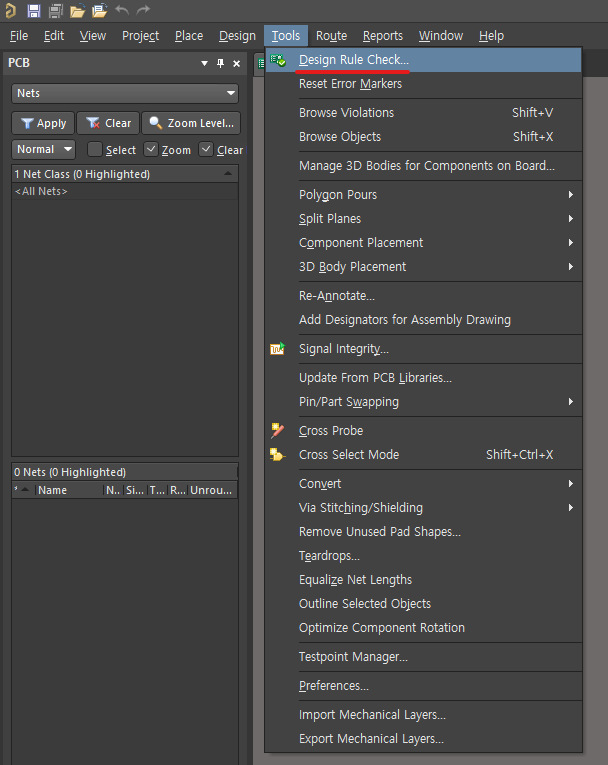Click the Signal Integrity waveform icon
Viewport: 608px width, 765px height.
278,349
